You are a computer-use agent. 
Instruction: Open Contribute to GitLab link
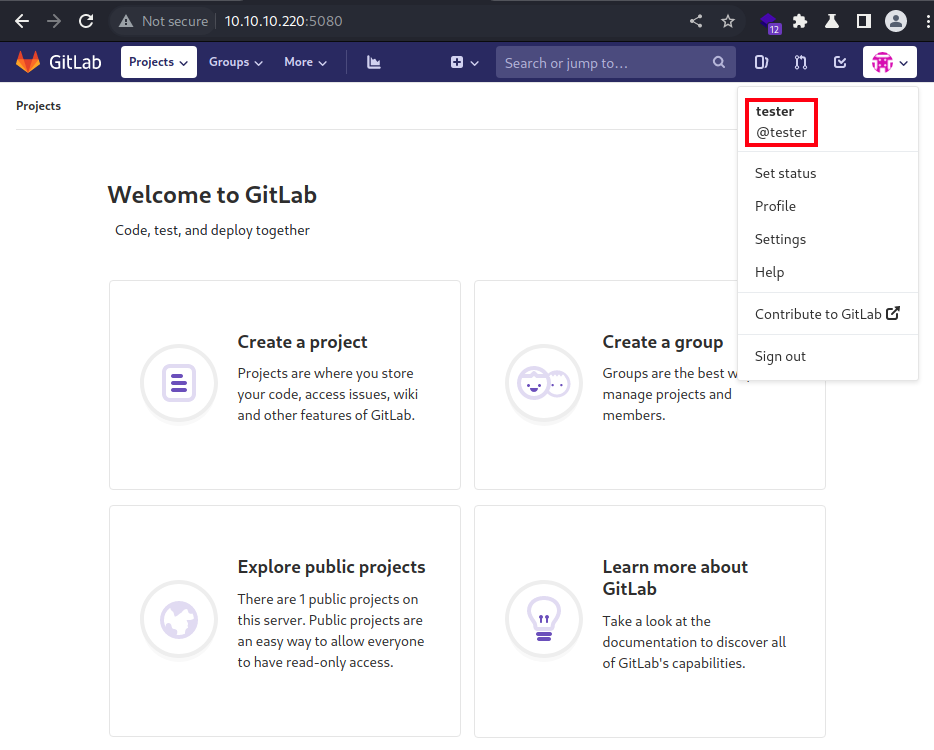[x=827, y=314]
